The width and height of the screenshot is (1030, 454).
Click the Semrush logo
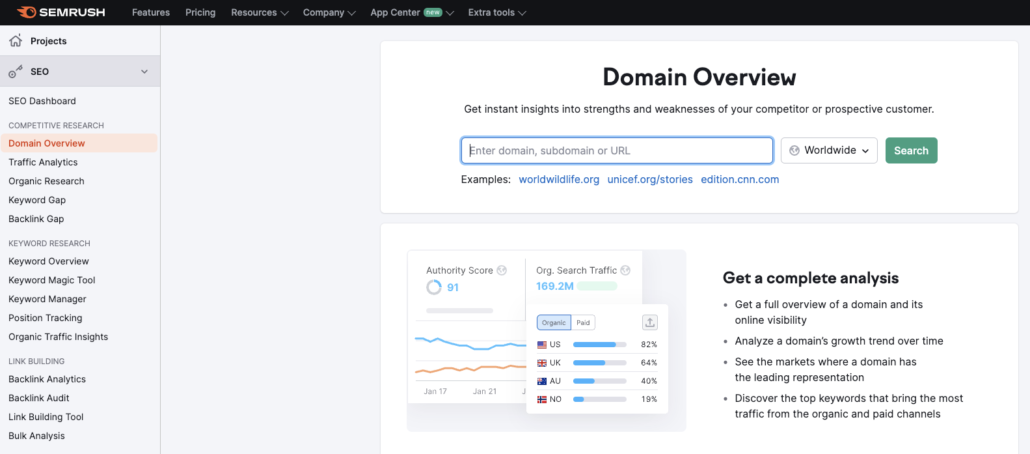pyautogui.click(x=60, y=12)
